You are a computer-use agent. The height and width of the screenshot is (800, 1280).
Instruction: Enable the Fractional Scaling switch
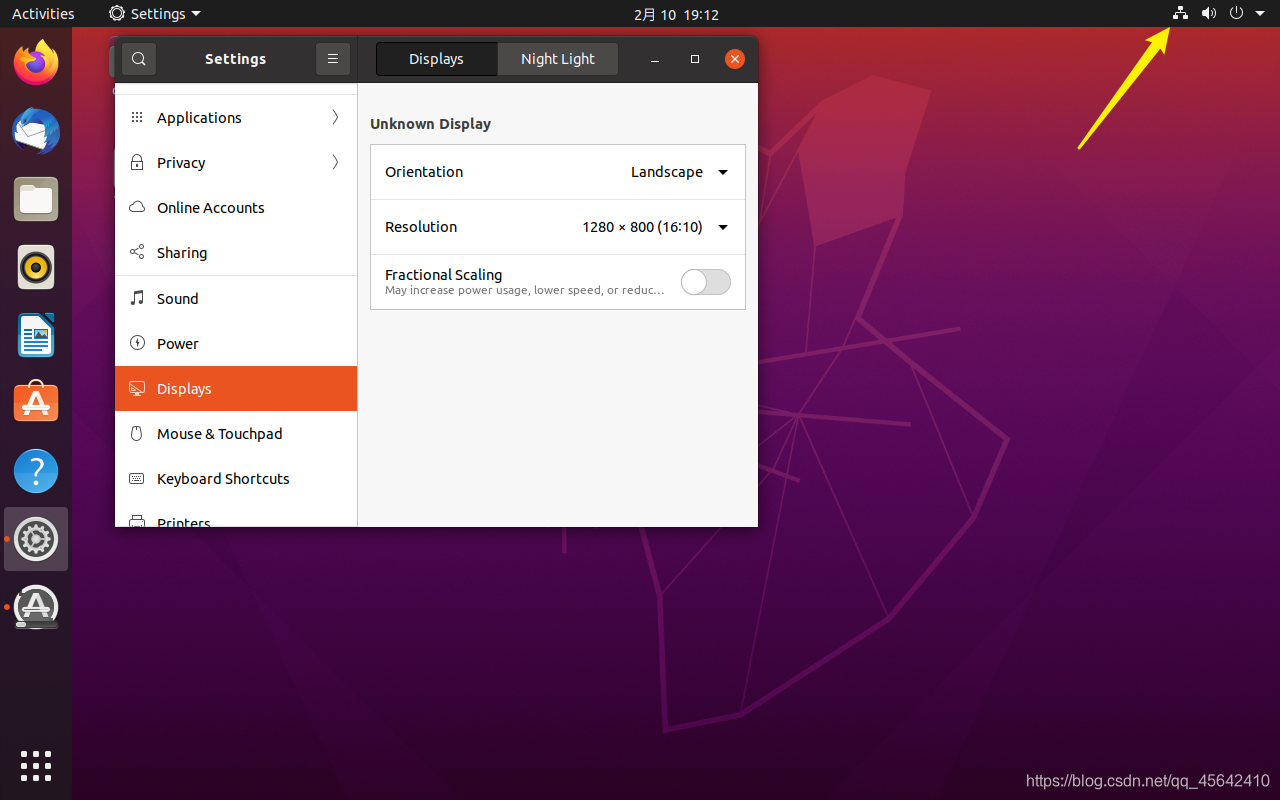click(705, 282)
